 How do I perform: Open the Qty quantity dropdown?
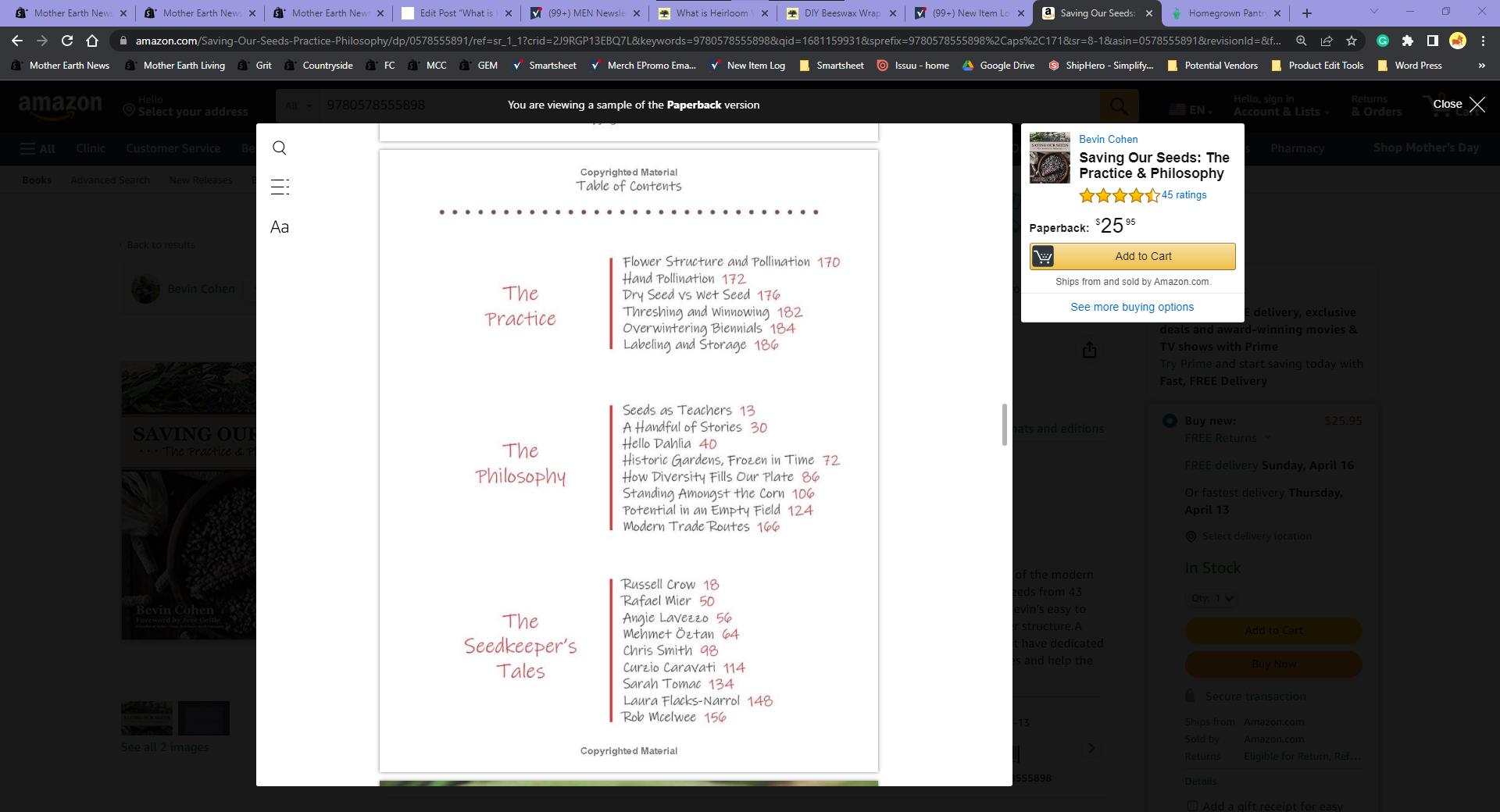[1212, 598]
